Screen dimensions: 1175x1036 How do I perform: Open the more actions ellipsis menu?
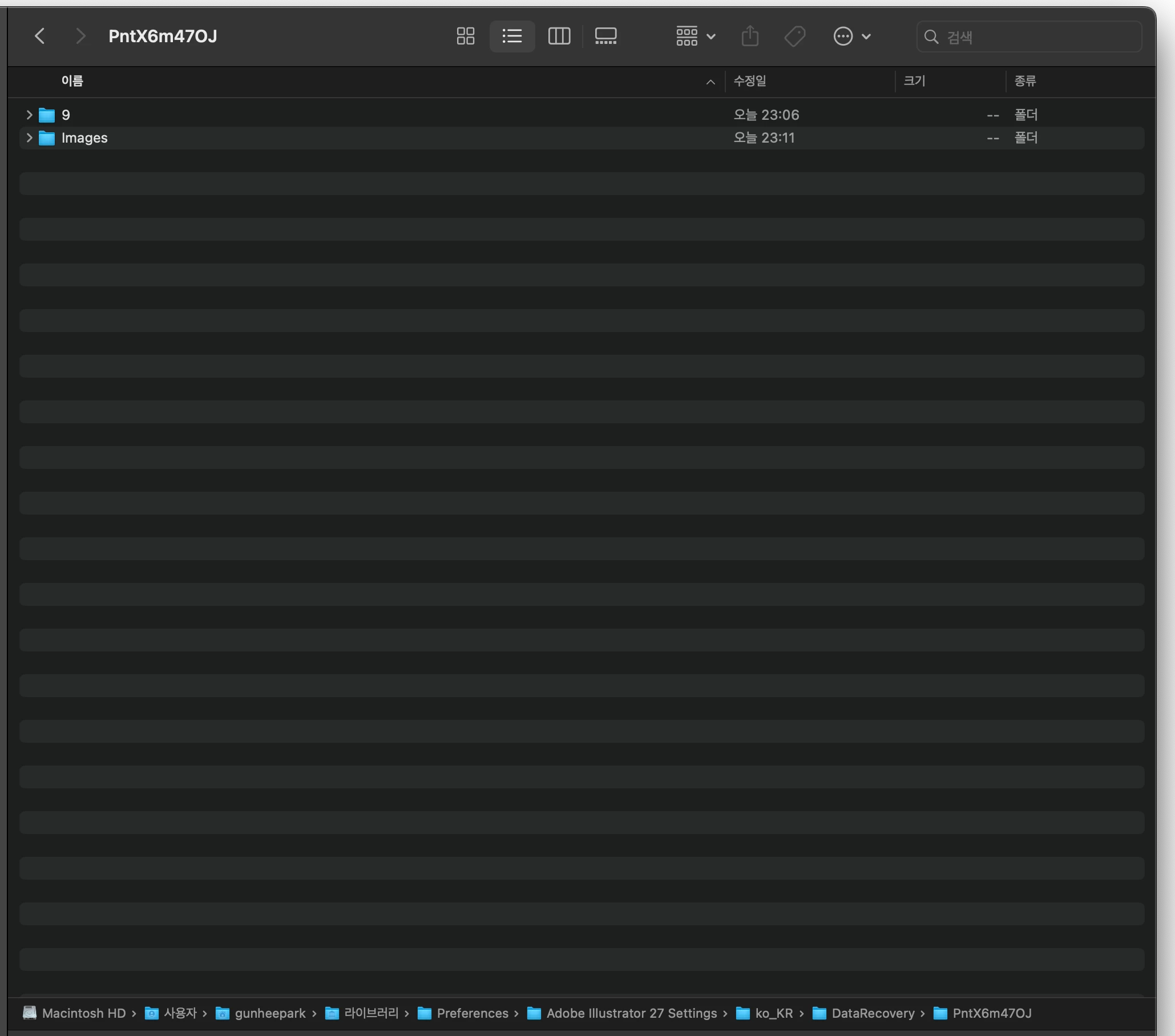point(851,36)
